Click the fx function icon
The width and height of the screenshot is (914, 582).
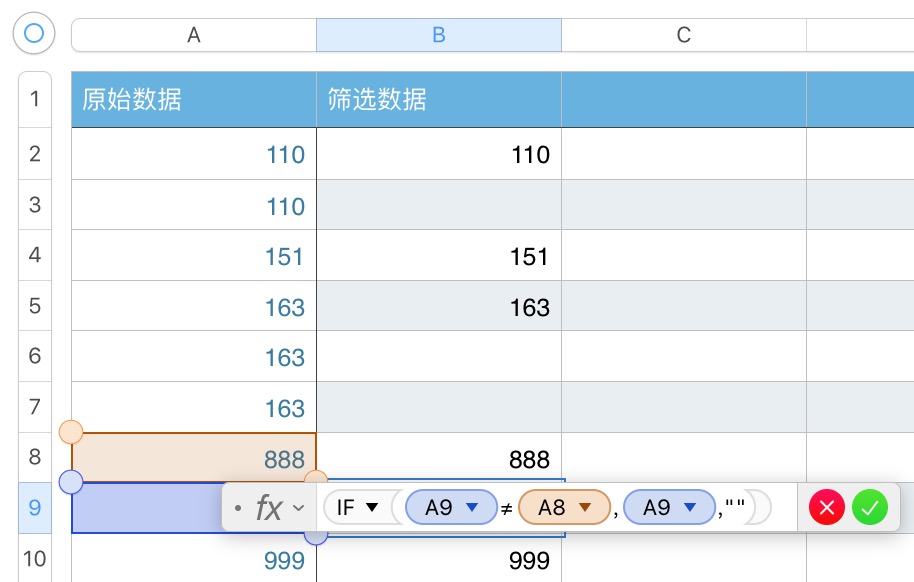click(269, 508)
